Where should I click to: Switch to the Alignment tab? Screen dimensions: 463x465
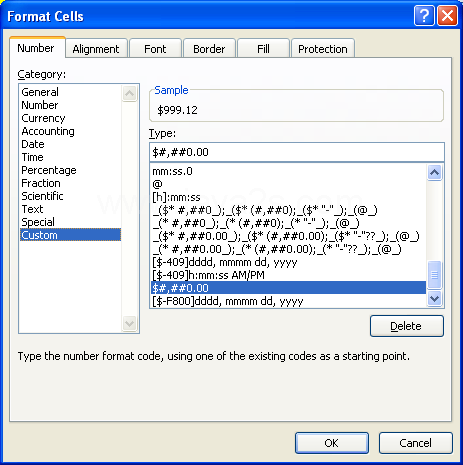pyautogui.click(x=96, y=49)
